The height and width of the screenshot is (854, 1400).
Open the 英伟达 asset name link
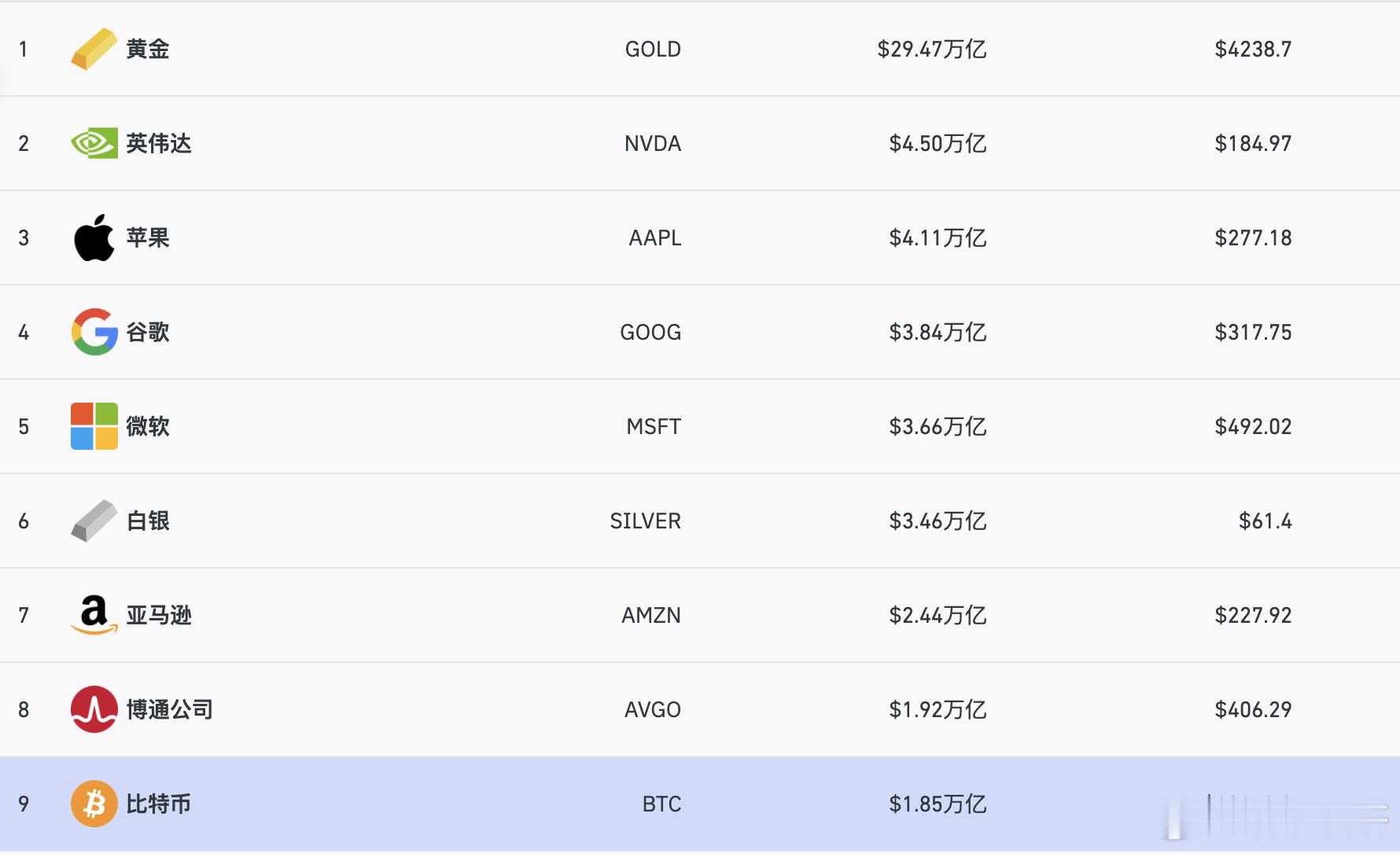point(159,143)
